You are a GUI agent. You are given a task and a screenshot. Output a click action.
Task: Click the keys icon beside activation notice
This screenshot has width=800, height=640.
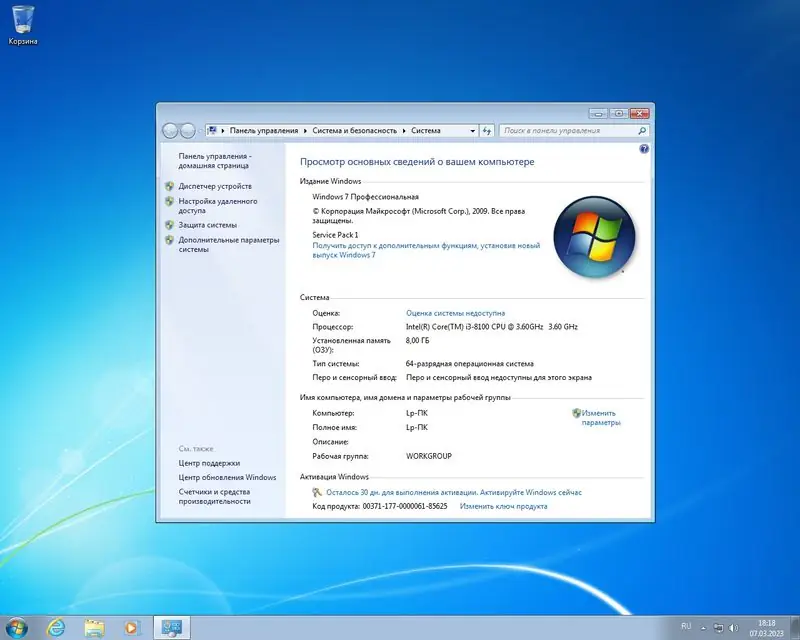click(317, 493)
